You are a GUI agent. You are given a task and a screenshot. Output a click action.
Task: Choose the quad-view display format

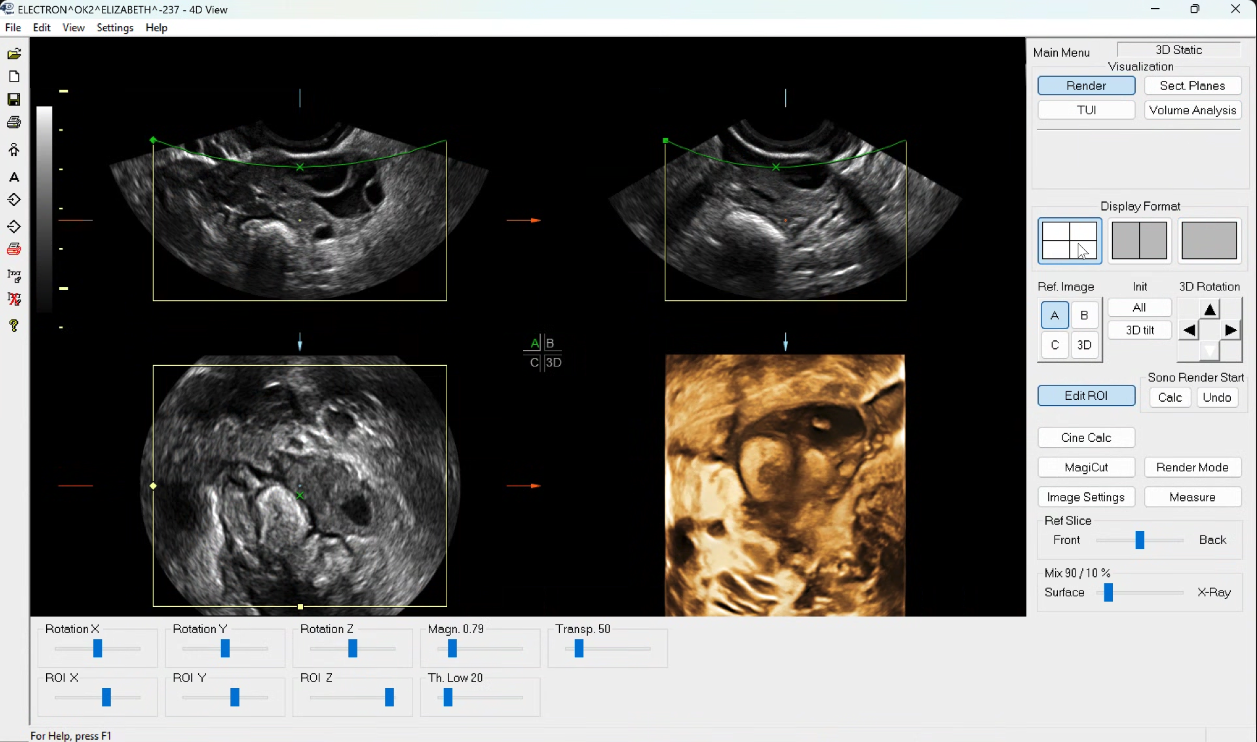pyautogui.click(x=1069, y=241)
